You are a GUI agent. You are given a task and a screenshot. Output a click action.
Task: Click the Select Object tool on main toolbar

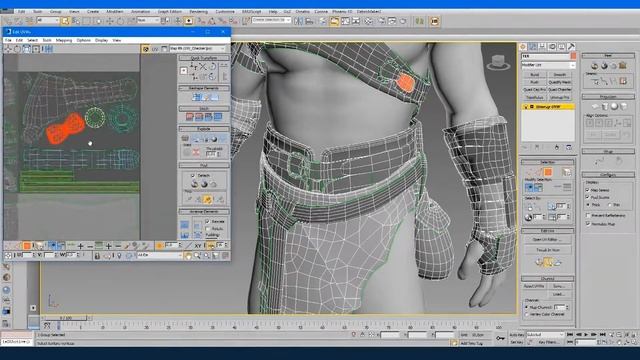pyautogui.click(x=65, y=20)
